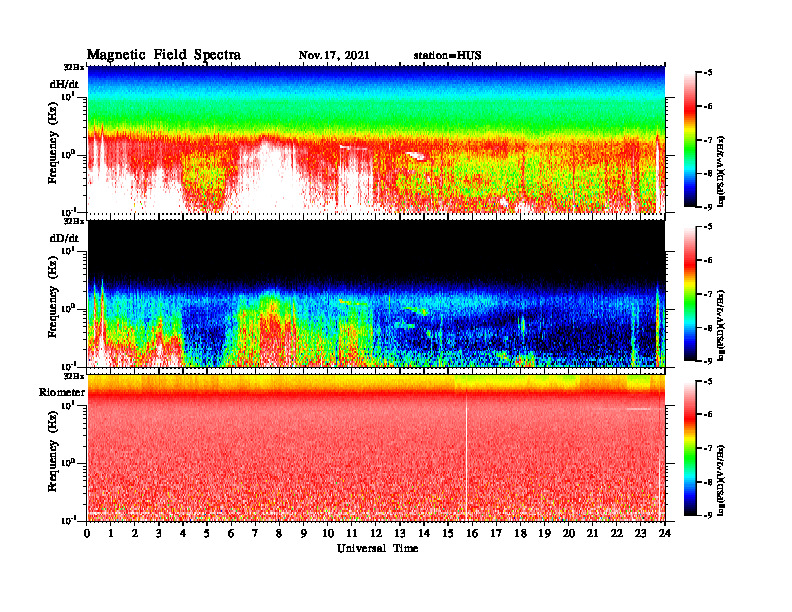Screen dimensions: 792x612
Task: Click the "-5" value on dH/dt color bar
Action: point(709,73)
